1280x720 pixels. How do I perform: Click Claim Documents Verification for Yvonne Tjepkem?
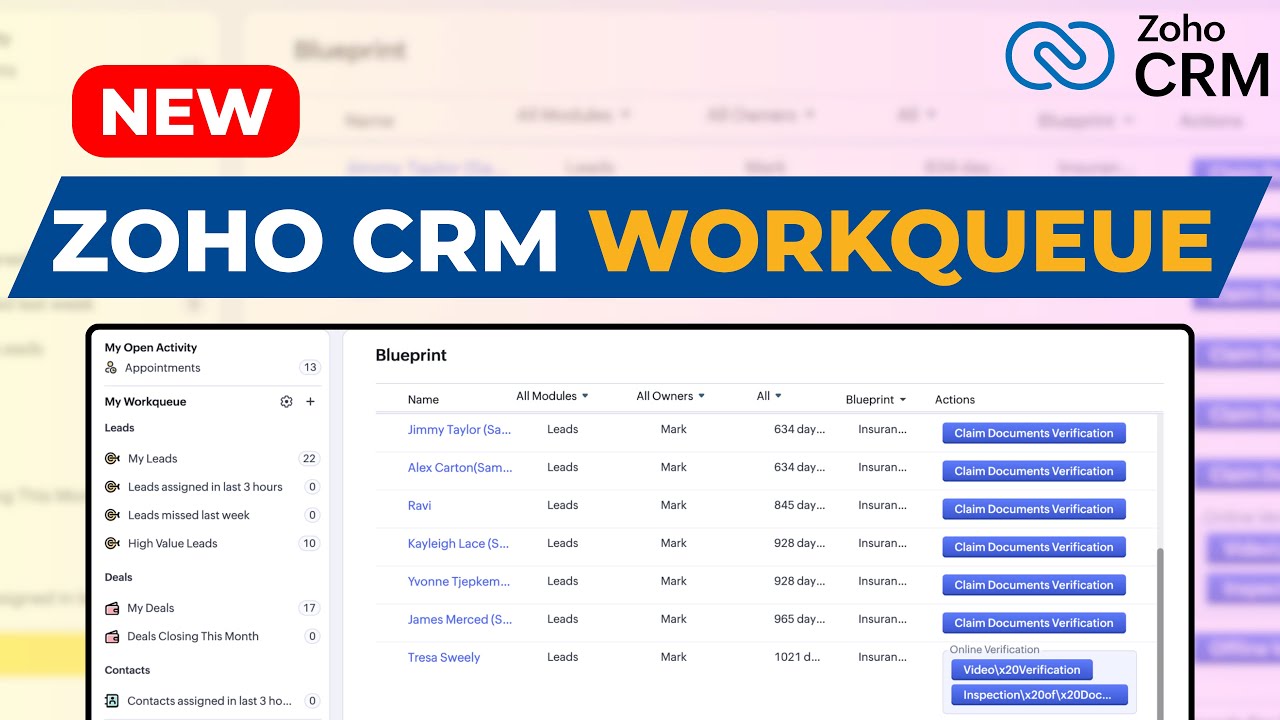tap(1034, 585)
